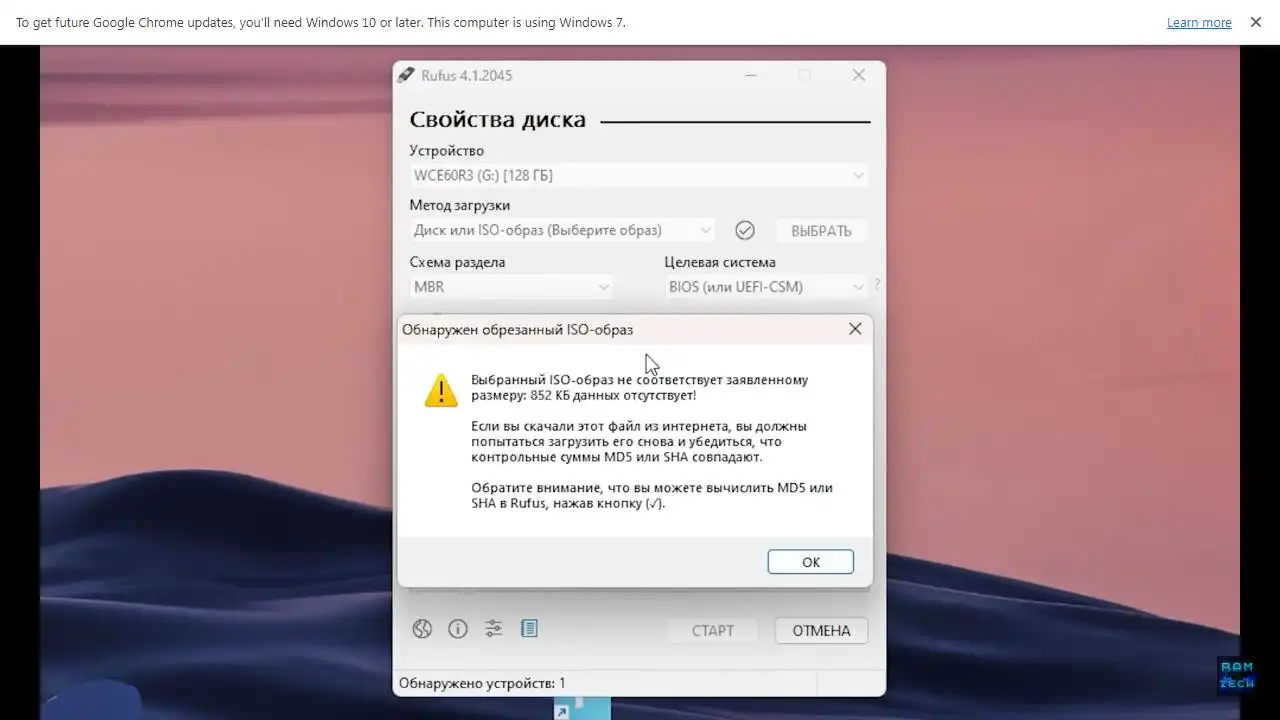Click the ВЫБРАТЬ image select button
This screenshot has height=720, width=1280.
[821, 231]
